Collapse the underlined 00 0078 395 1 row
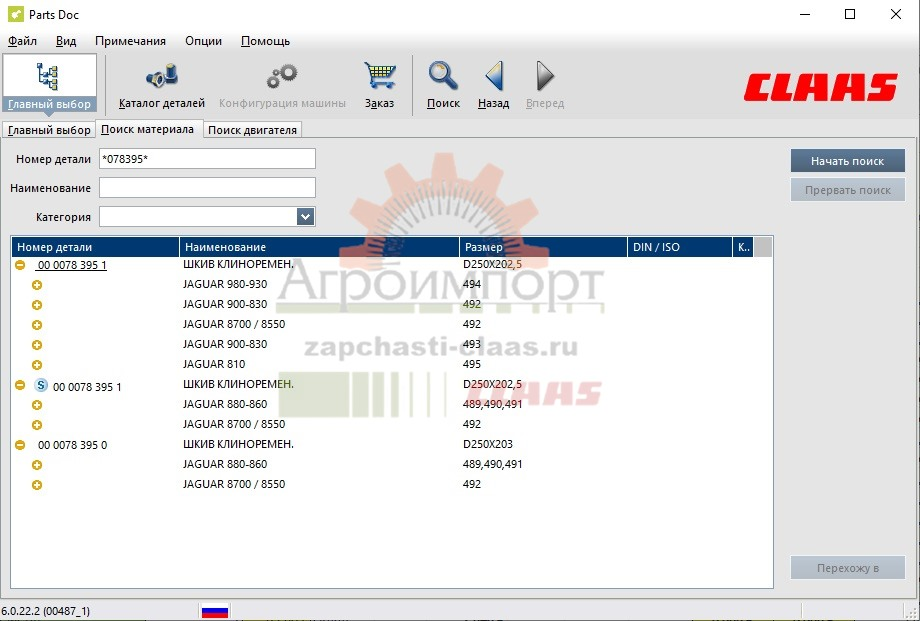 (x=20, y=265)
